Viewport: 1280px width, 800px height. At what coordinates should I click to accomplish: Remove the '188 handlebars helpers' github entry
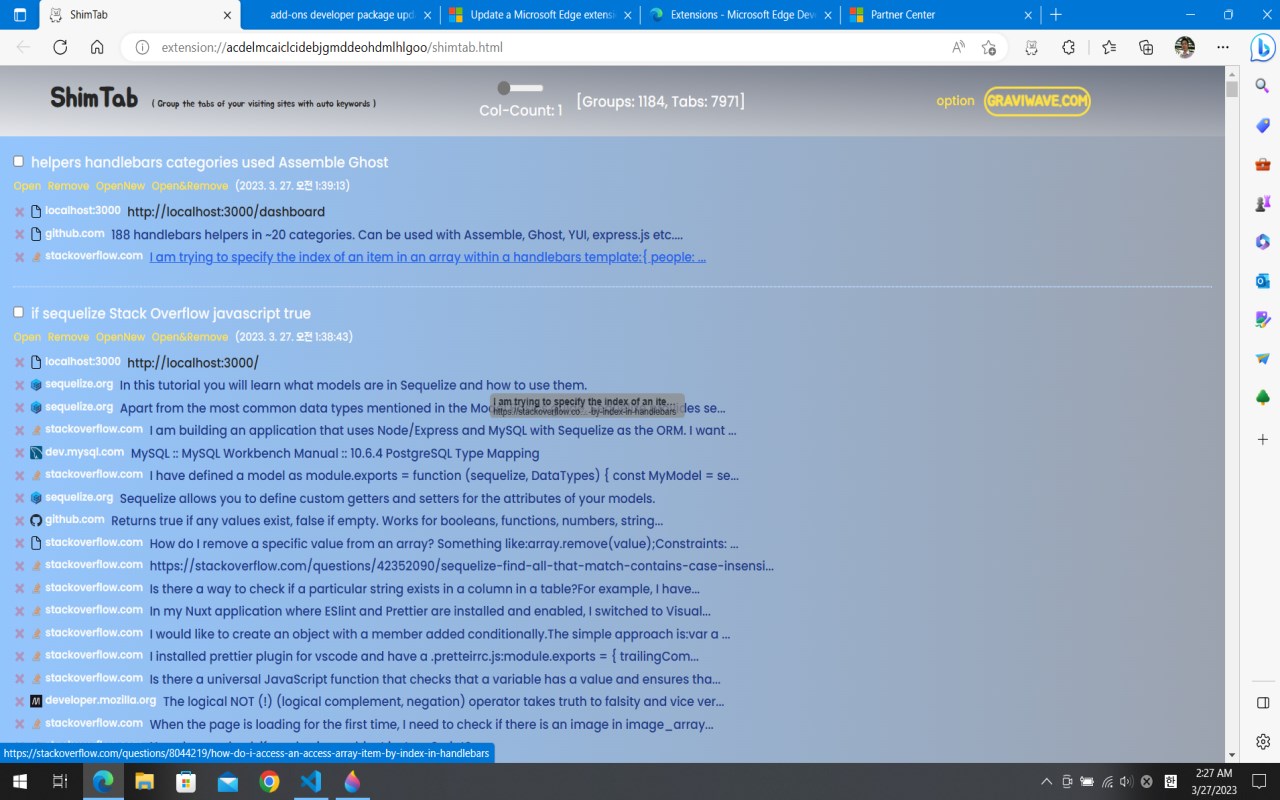pos(19,235)
